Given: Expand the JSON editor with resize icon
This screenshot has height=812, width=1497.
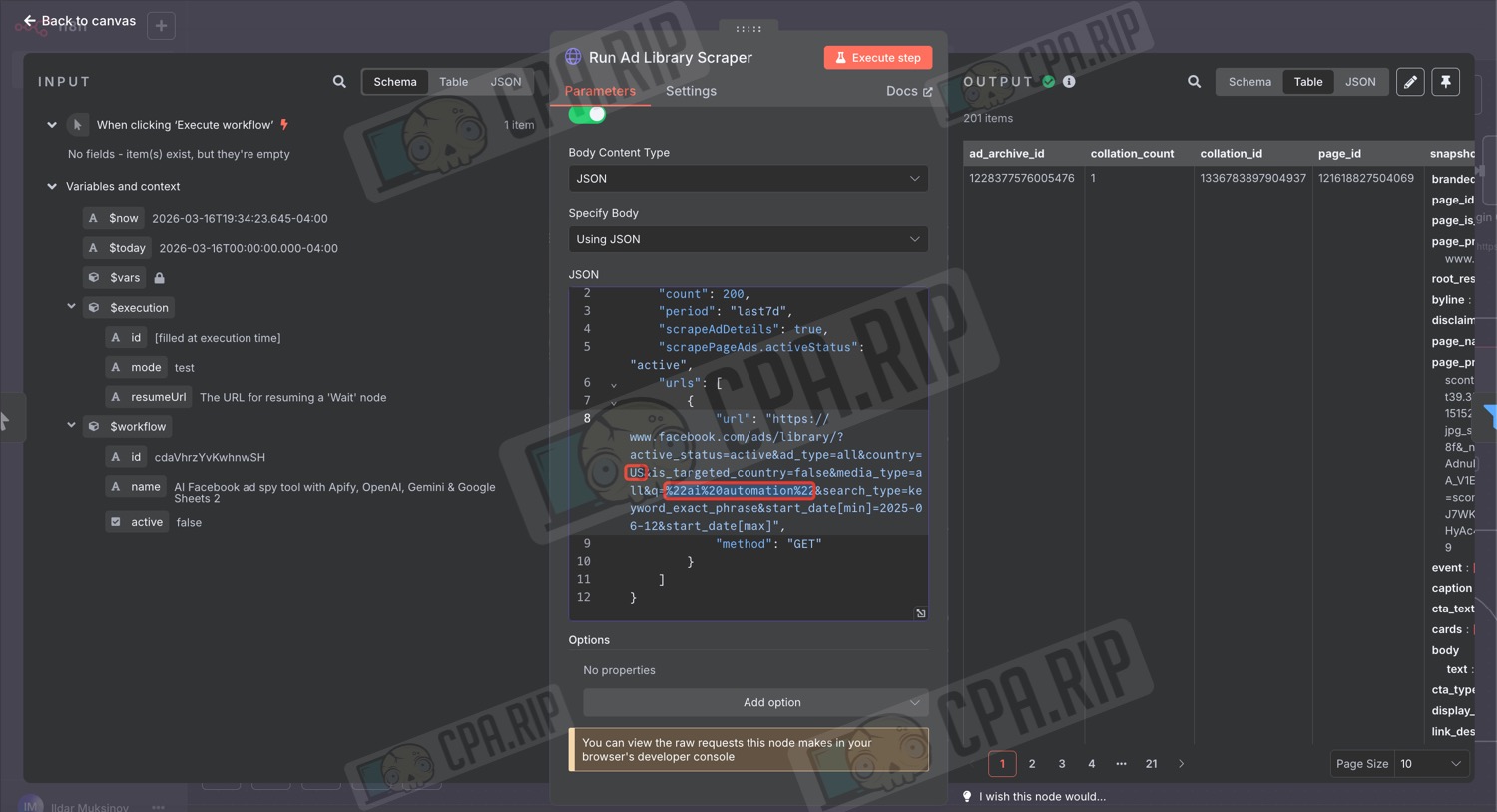Looking at the screenshot, I should 920,613.
